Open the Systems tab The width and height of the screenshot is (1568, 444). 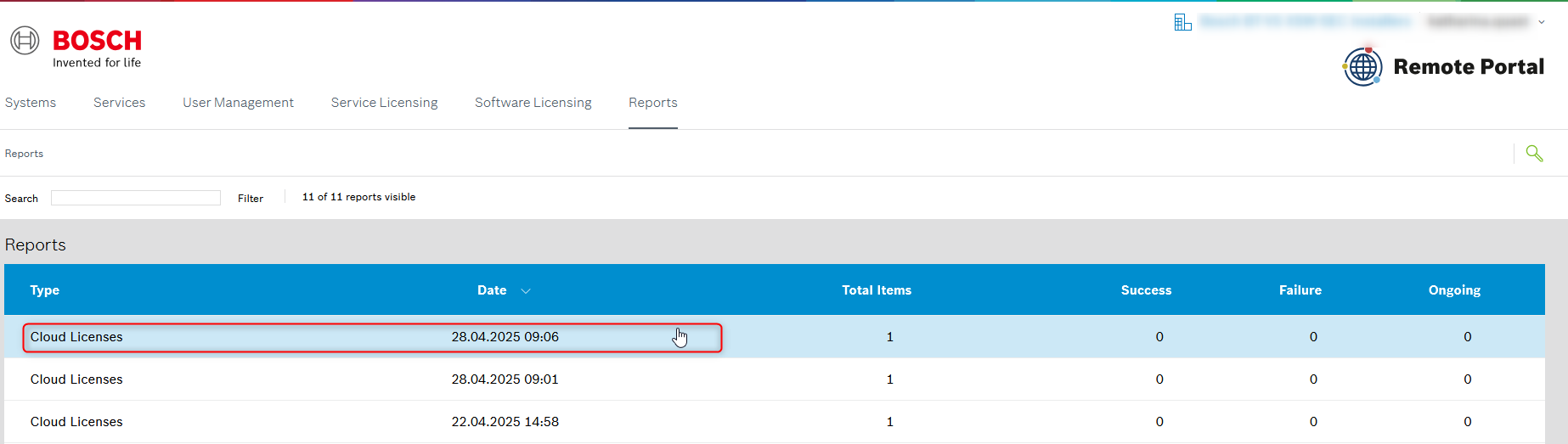(31, 103)
